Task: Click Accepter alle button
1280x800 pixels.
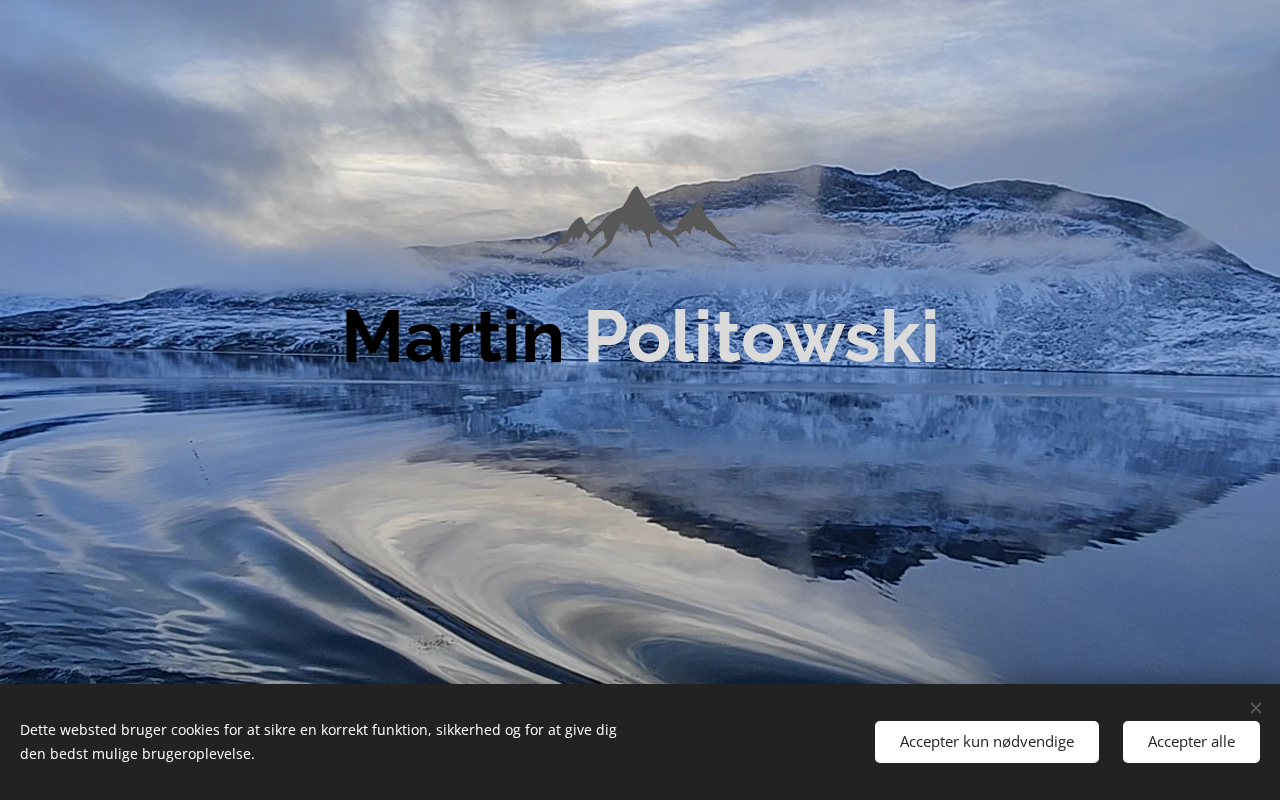Action: pos(1191,742)
